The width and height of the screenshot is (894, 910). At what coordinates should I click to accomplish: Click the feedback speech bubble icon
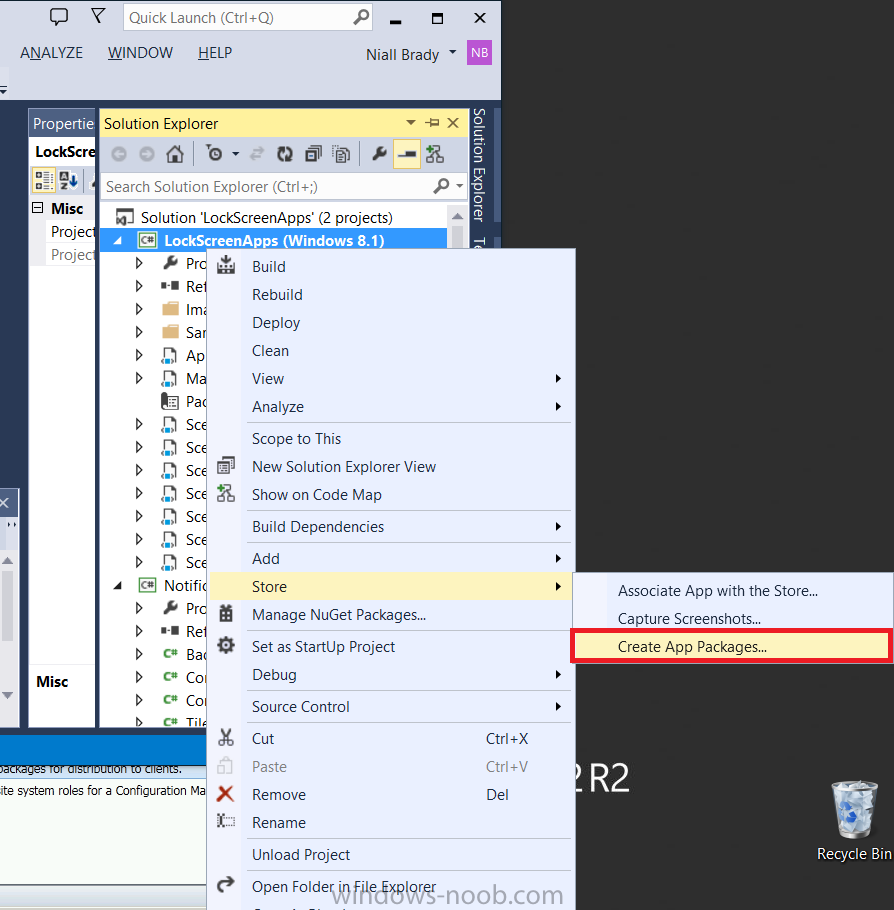pyautogui.click(x=59, y=17)
